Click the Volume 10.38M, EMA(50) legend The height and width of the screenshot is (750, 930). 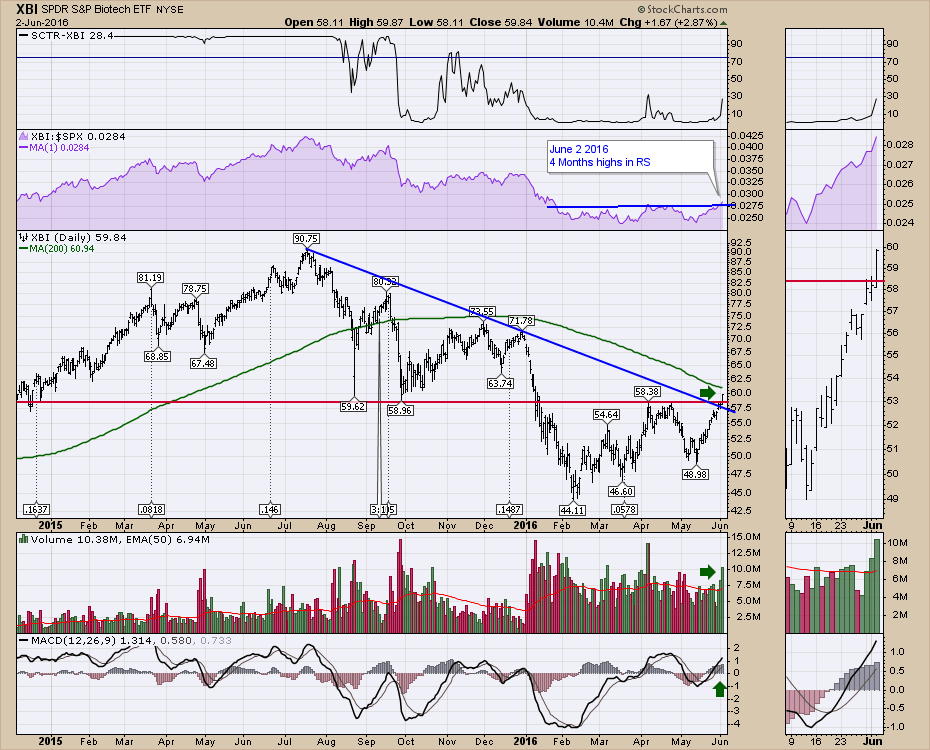coord(115,540)
